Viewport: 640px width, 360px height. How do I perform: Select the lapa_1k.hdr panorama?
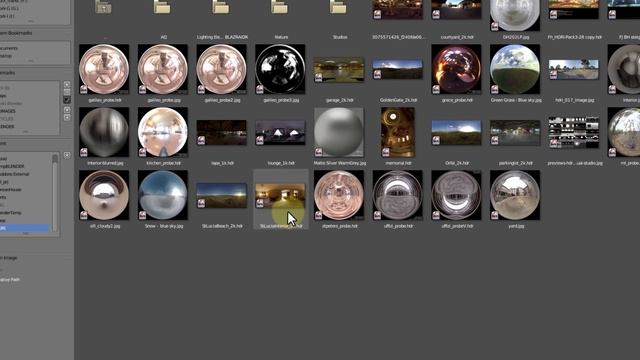(222, 133)
